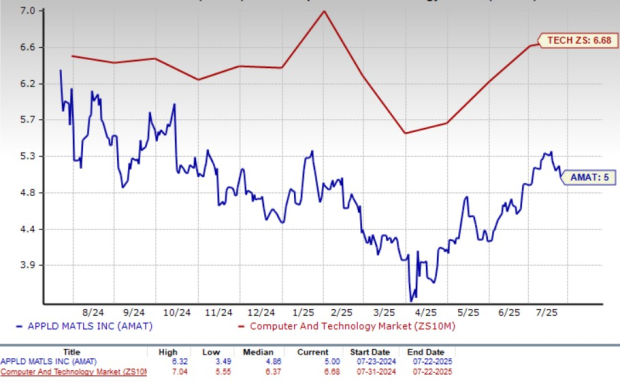Click the 9/24 x-axis label

pyautogui.click(x=134, y=312)
